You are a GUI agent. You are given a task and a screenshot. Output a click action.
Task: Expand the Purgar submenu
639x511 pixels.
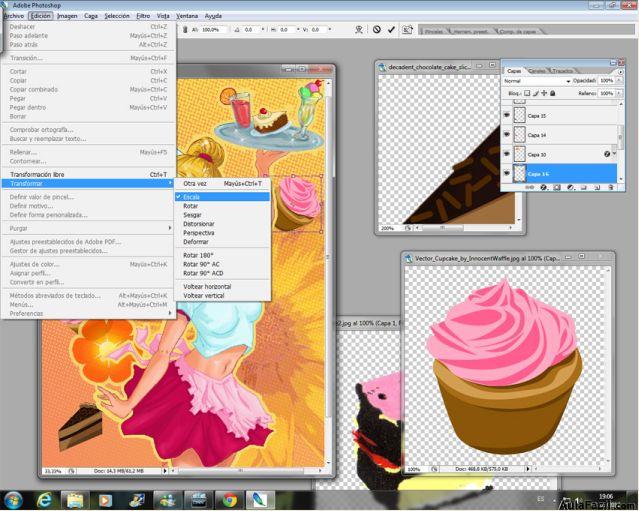coord(88,228)
